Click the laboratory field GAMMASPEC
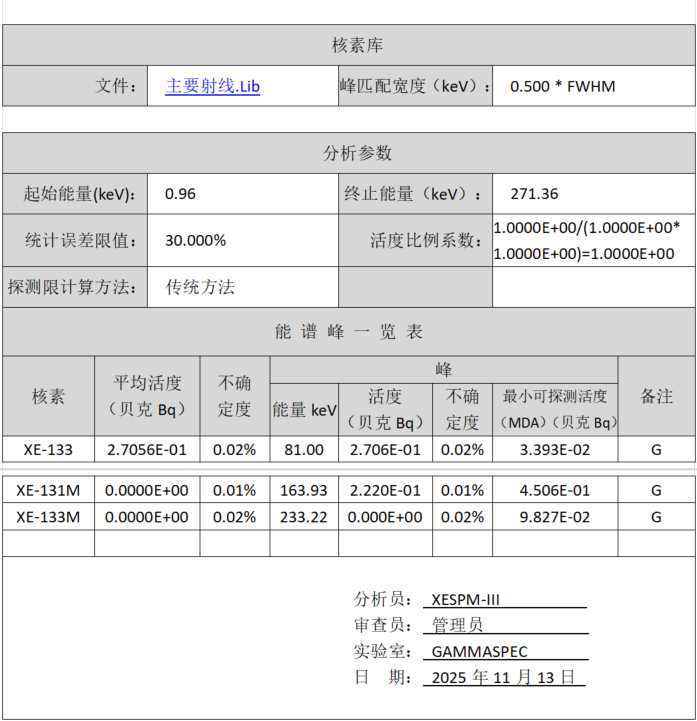 tap(479, 652)
